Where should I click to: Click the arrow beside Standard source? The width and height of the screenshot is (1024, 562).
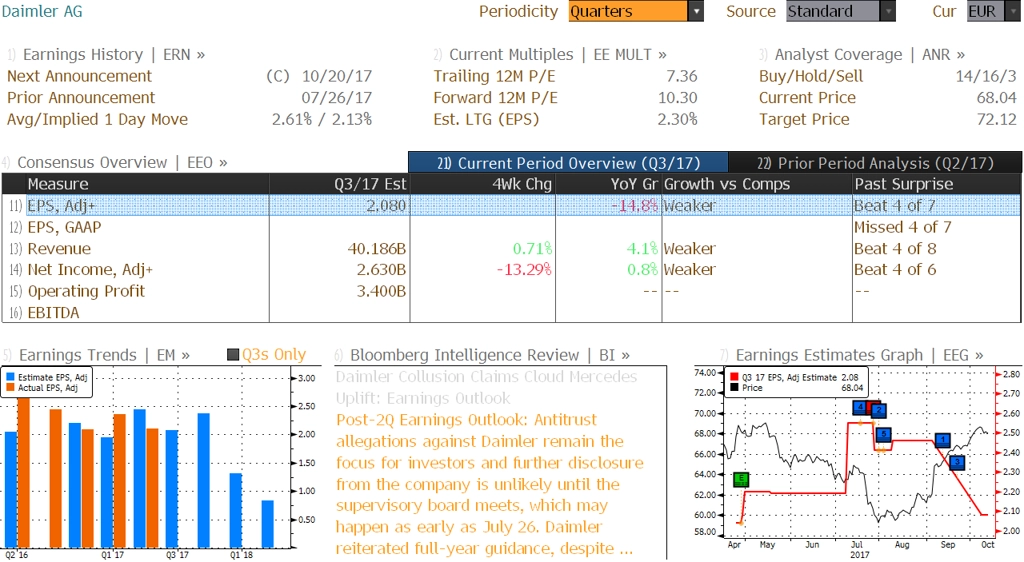point(888,11)
